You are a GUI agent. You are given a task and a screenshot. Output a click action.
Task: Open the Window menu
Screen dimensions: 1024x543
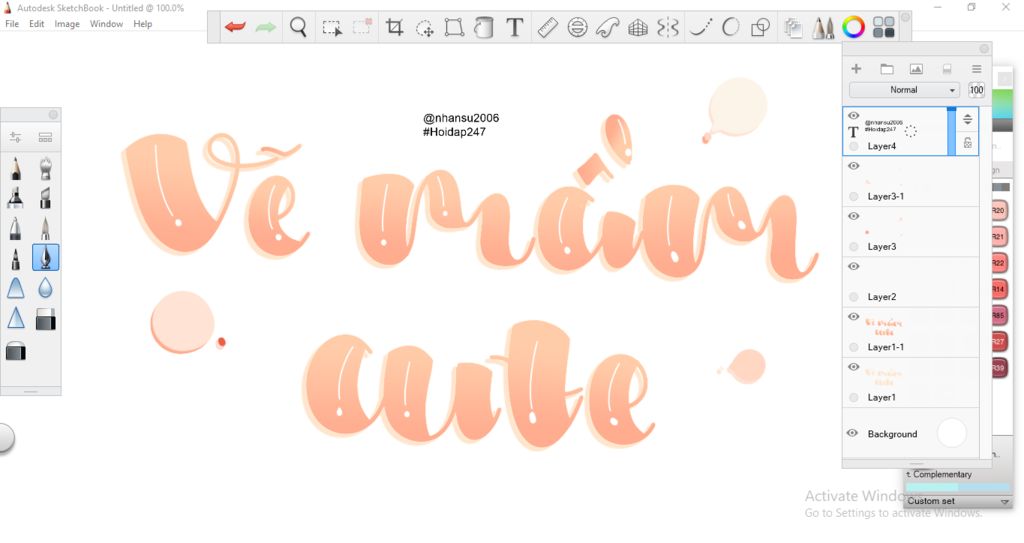[106, 24]
